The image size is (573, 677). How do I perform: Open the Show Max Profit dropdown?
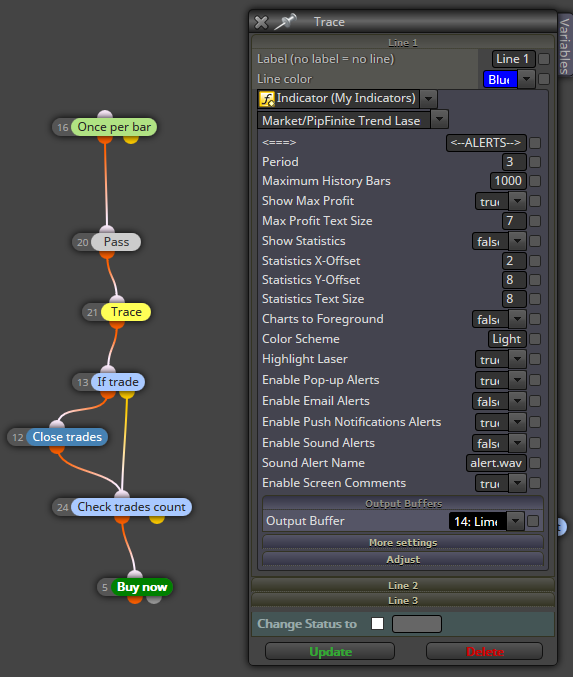tap(517, 201)
